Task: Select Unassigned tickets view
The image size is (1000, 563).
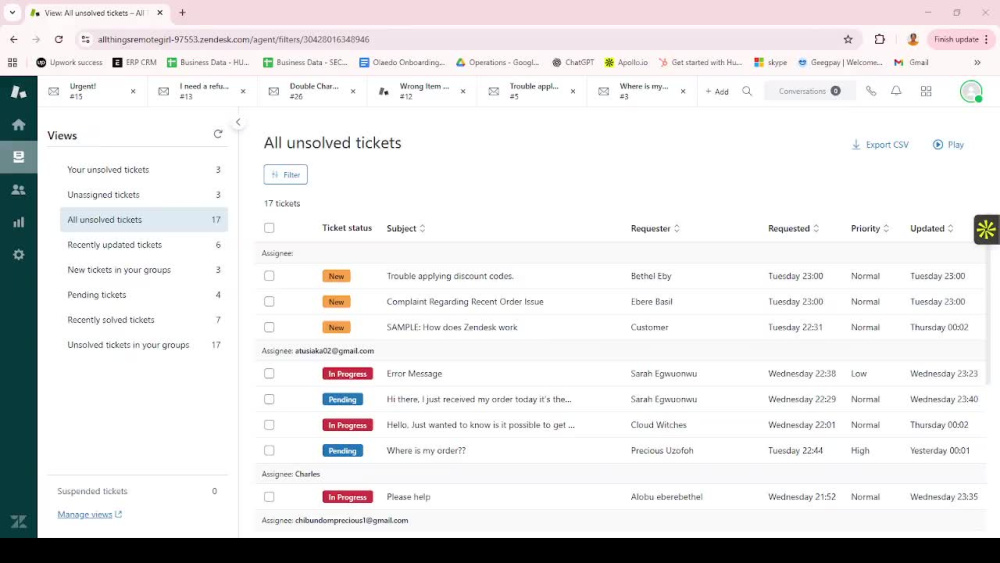Action: pyautogui.click(x=143, y=194)
